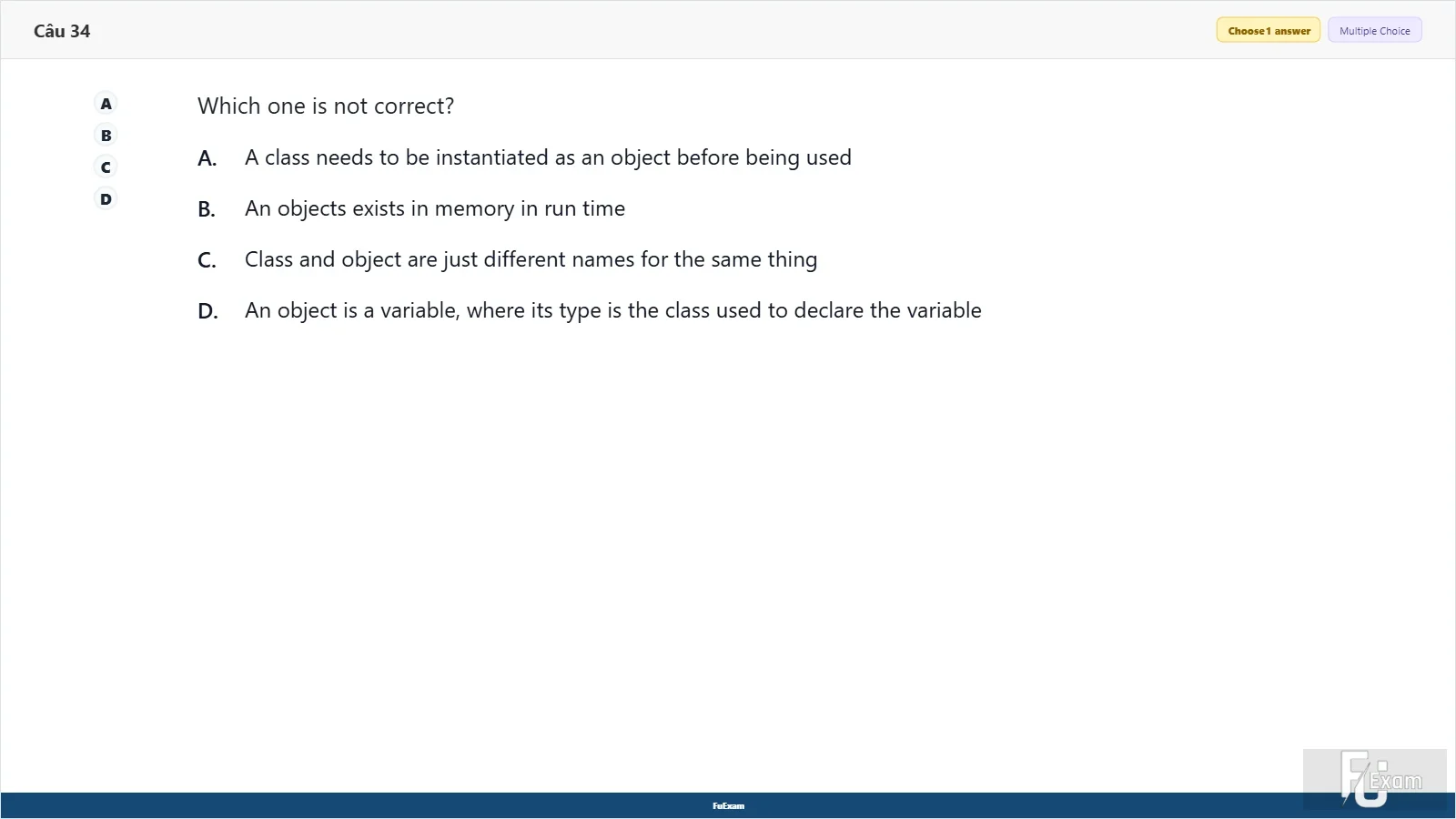The image size is (1456, 819).
Task: Click the 'FuExam' footer label
Action: click(728, 806)
